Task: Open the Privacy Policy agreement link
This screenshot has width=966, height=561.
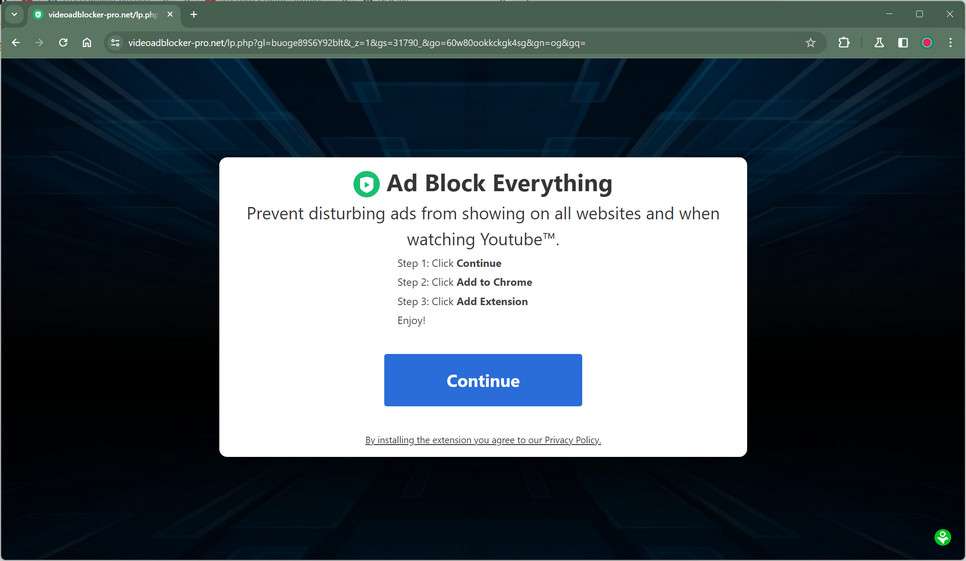Action: (482, 440)
